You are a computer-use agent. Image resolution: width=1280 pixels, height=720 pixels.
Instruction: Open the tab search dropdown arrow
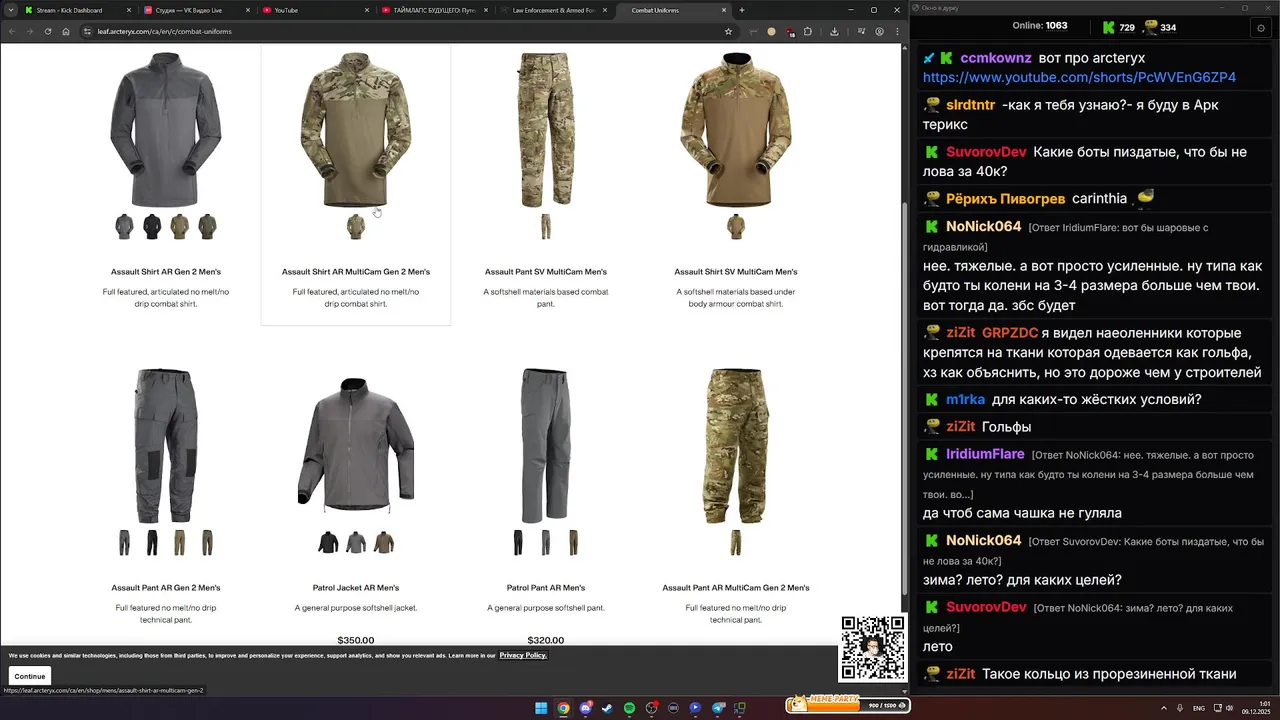(x=10, y=10)
